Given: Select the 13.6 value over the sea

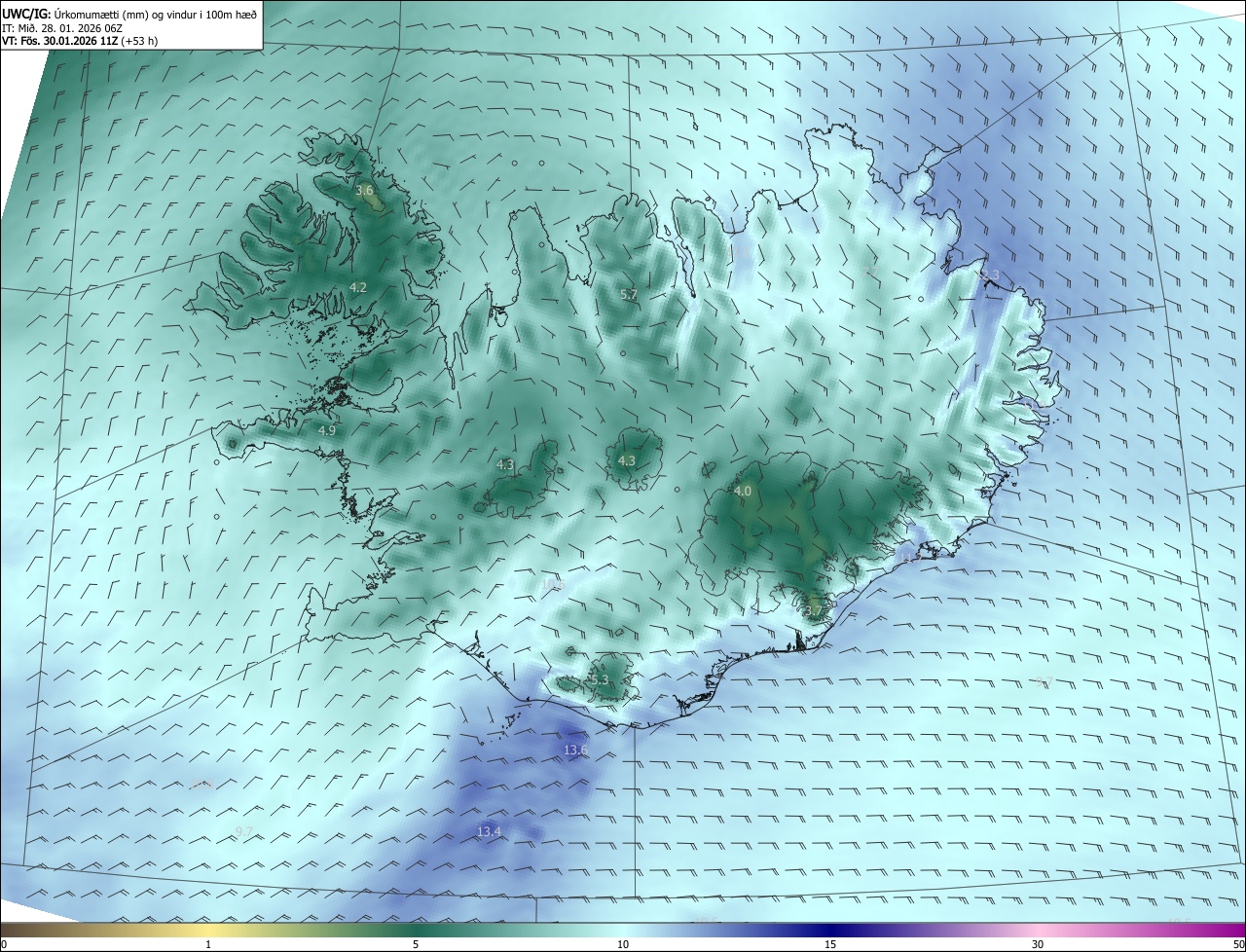Looking at the screenshot, I should click(x=576, y=750).
